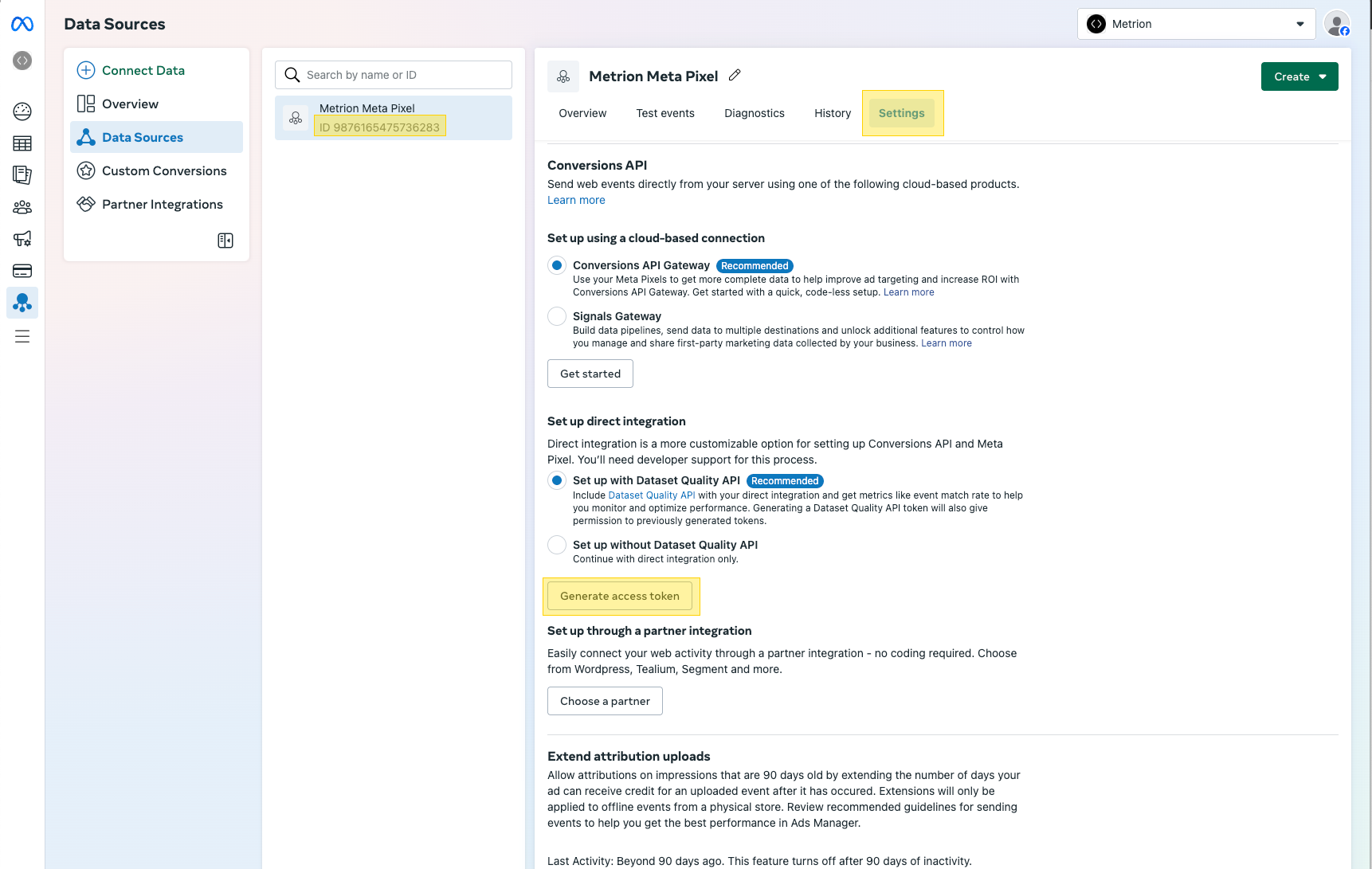1372x869 pixels.
Task: Open Learn more for Conversions API Gateway
Action: 909,292
